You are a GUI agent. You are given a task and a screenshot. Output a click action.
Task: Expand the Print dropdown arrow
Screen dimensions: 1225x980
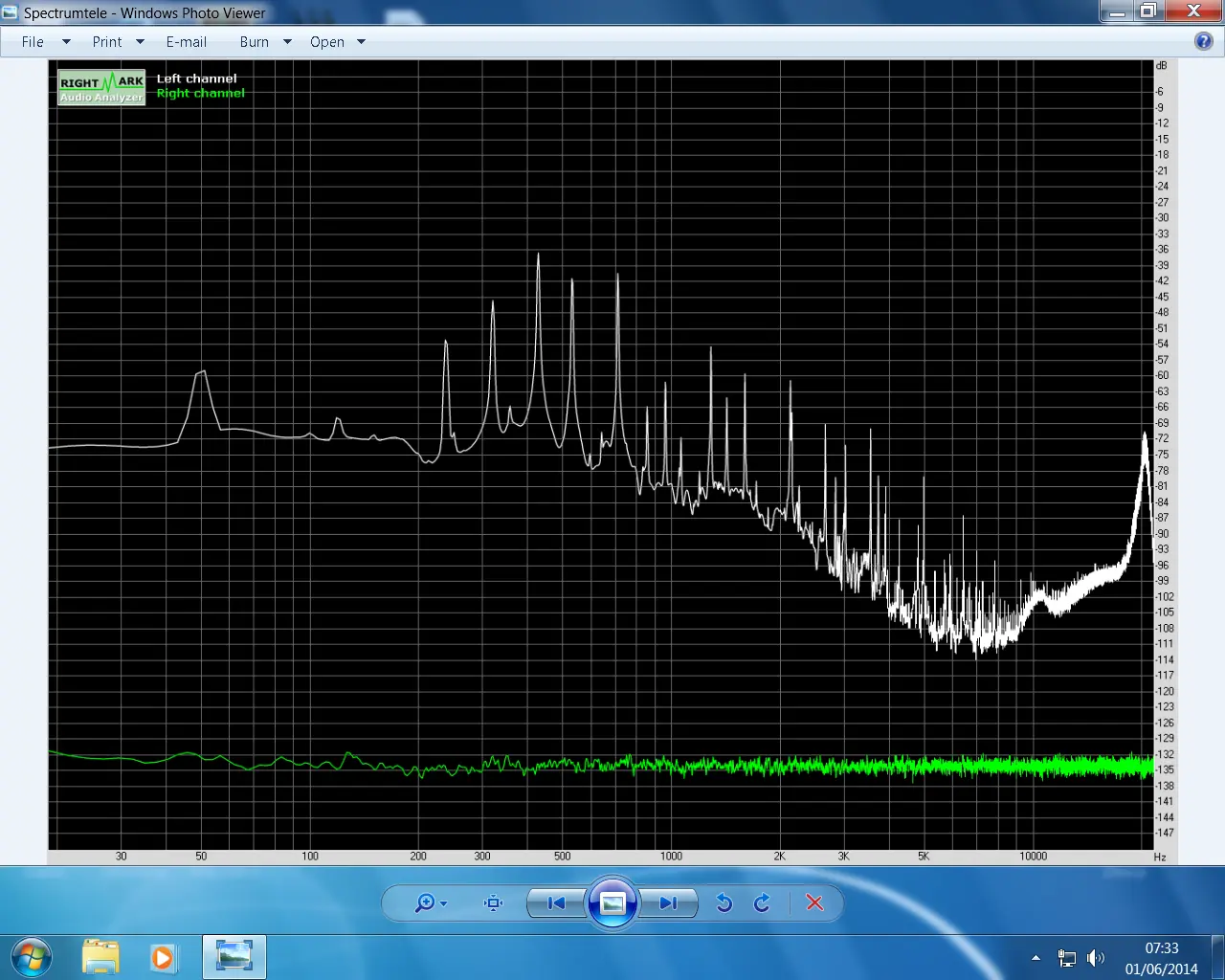[x=140, y=42]
